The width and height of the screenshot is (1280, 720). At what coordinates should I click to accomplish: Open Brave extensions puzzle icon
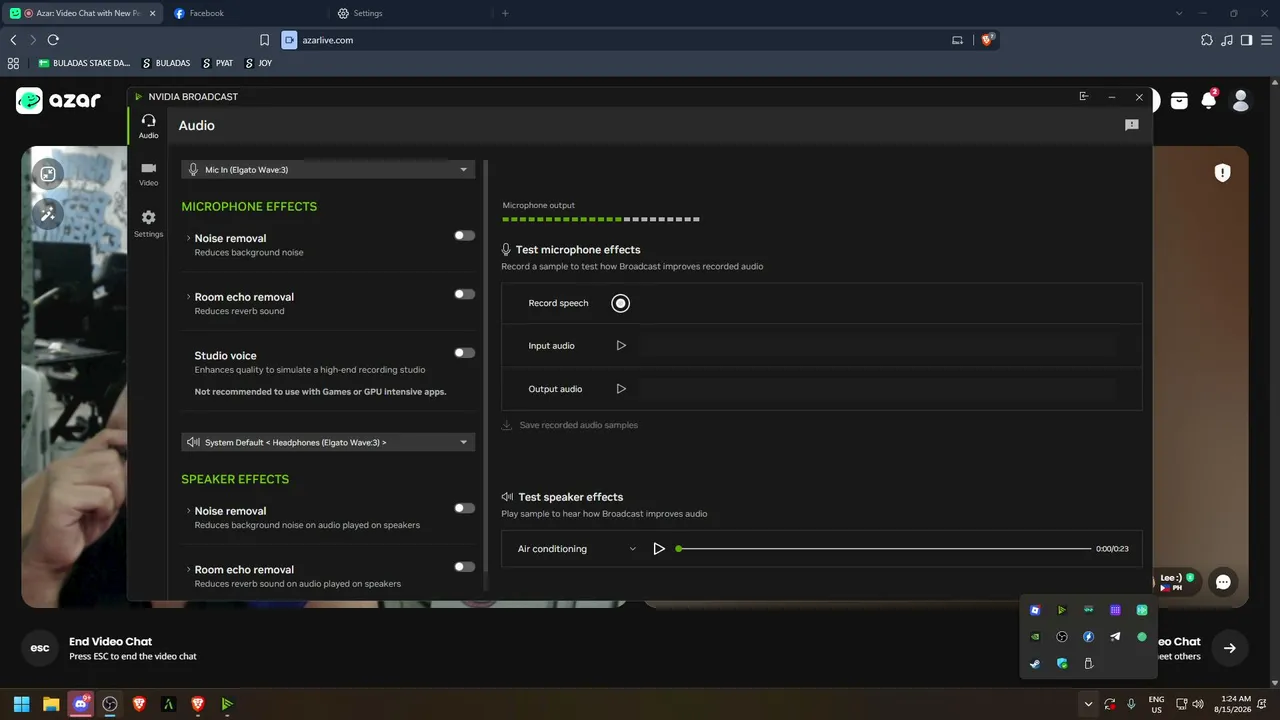1207,40
